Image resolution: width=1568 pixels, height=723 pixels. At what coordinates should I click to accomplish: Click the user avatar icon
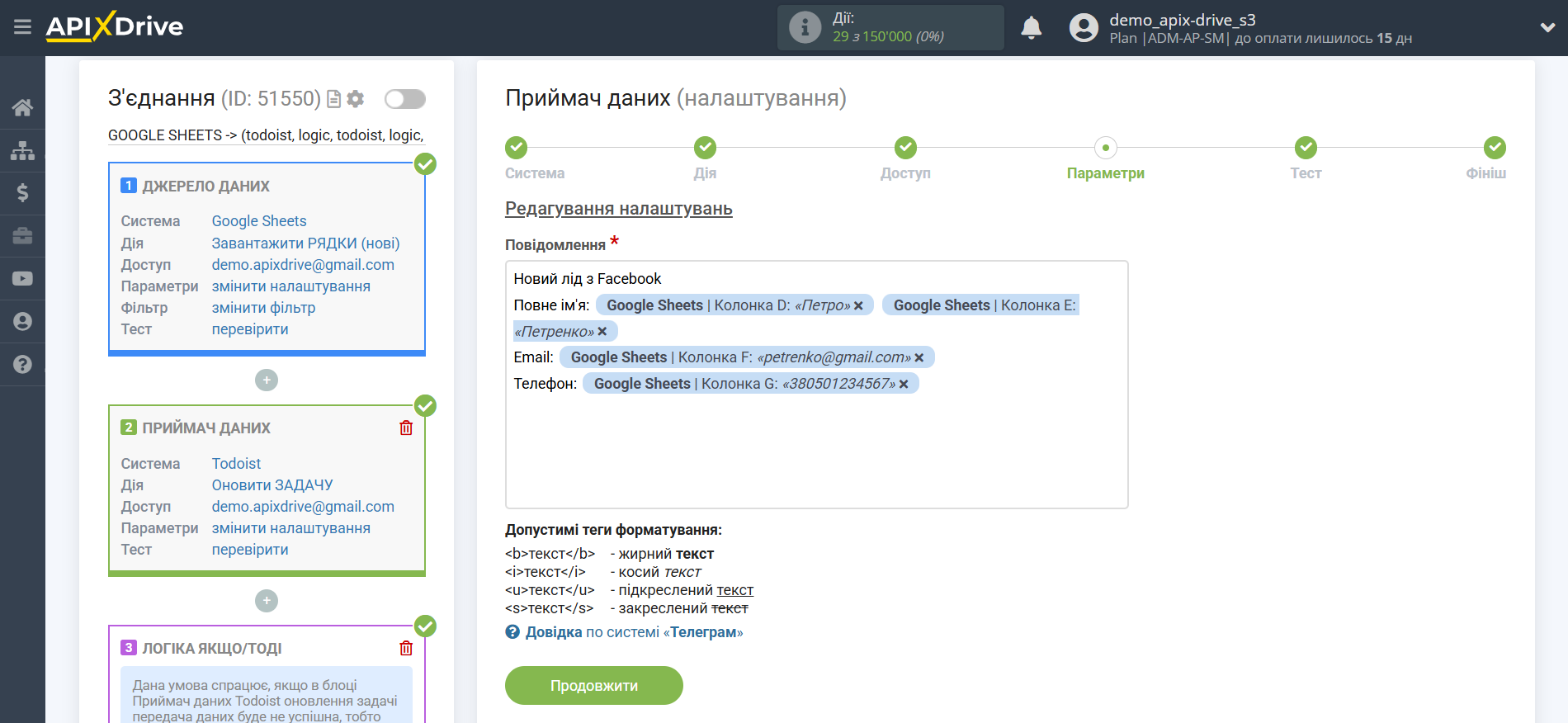coord(1084,27)
